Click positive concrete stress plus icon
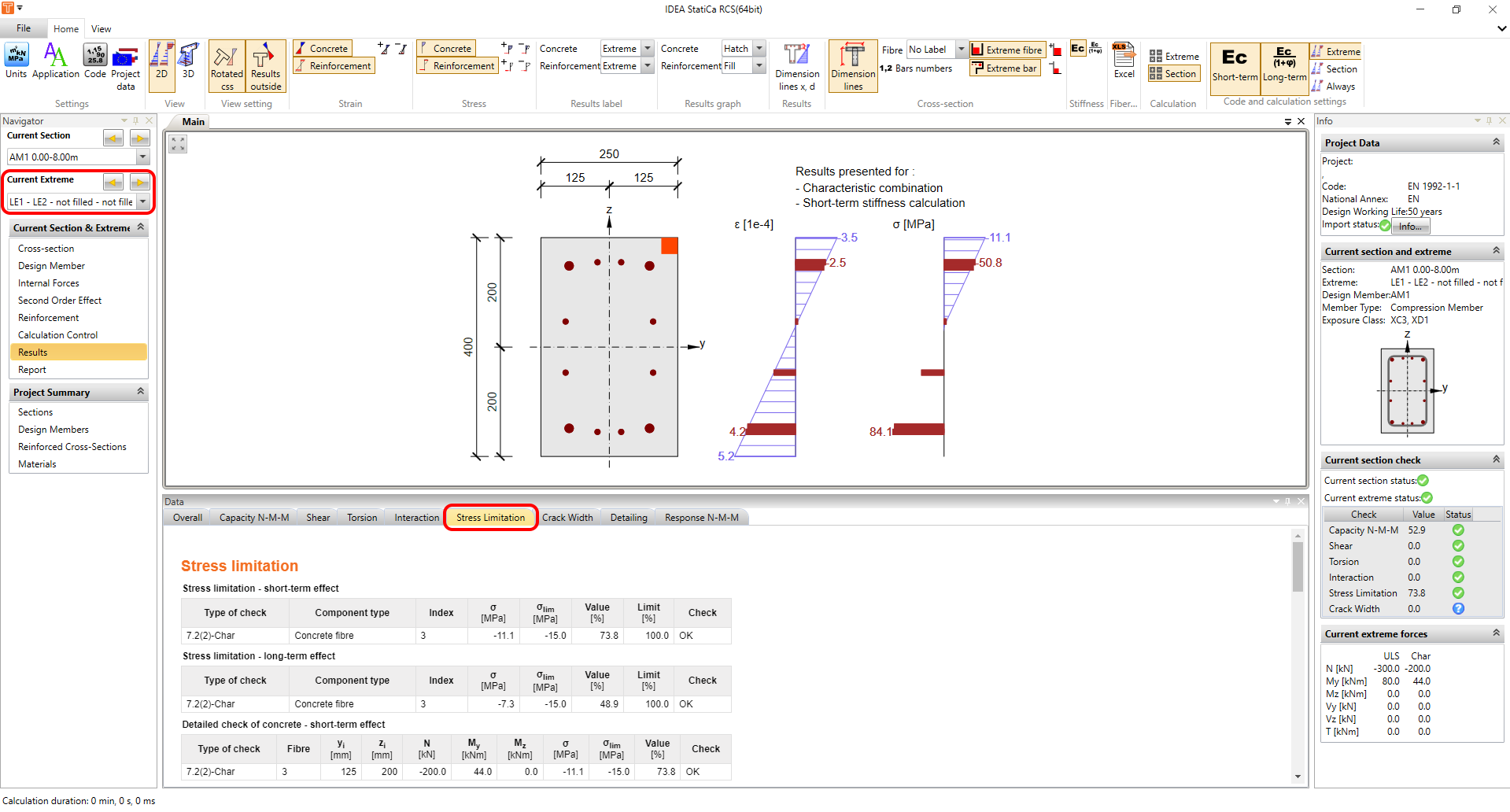 [507, 49]
